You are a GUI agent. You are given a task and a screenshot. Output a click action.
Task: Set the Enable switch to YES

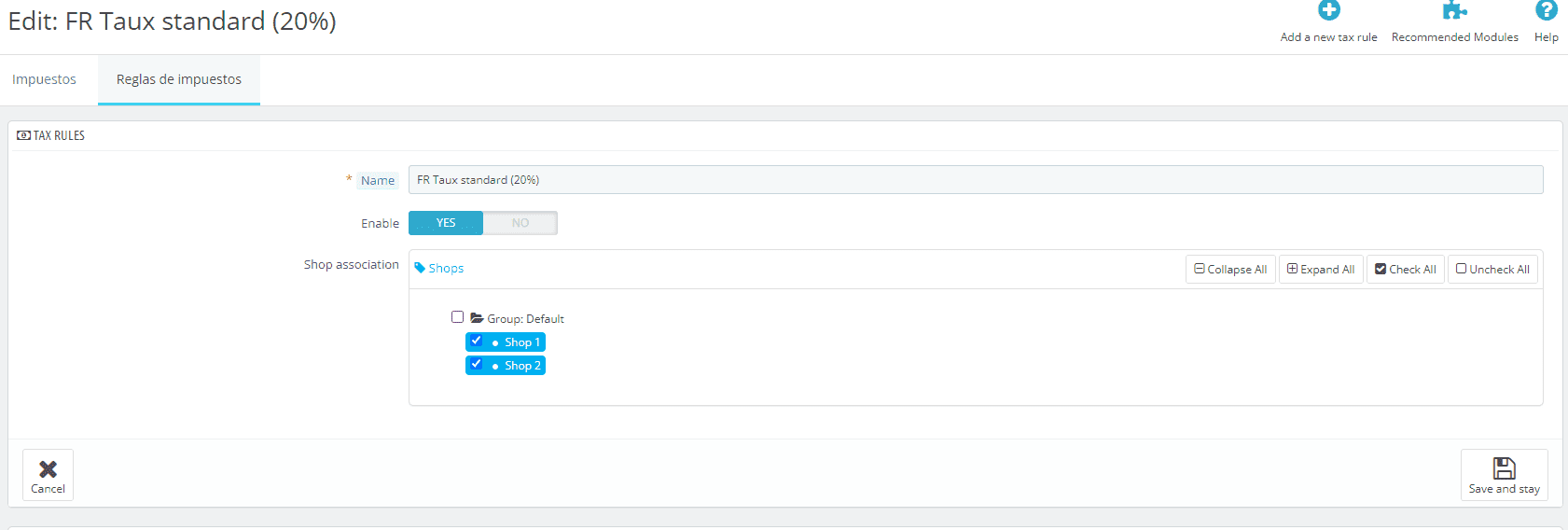tap(446, 223)
